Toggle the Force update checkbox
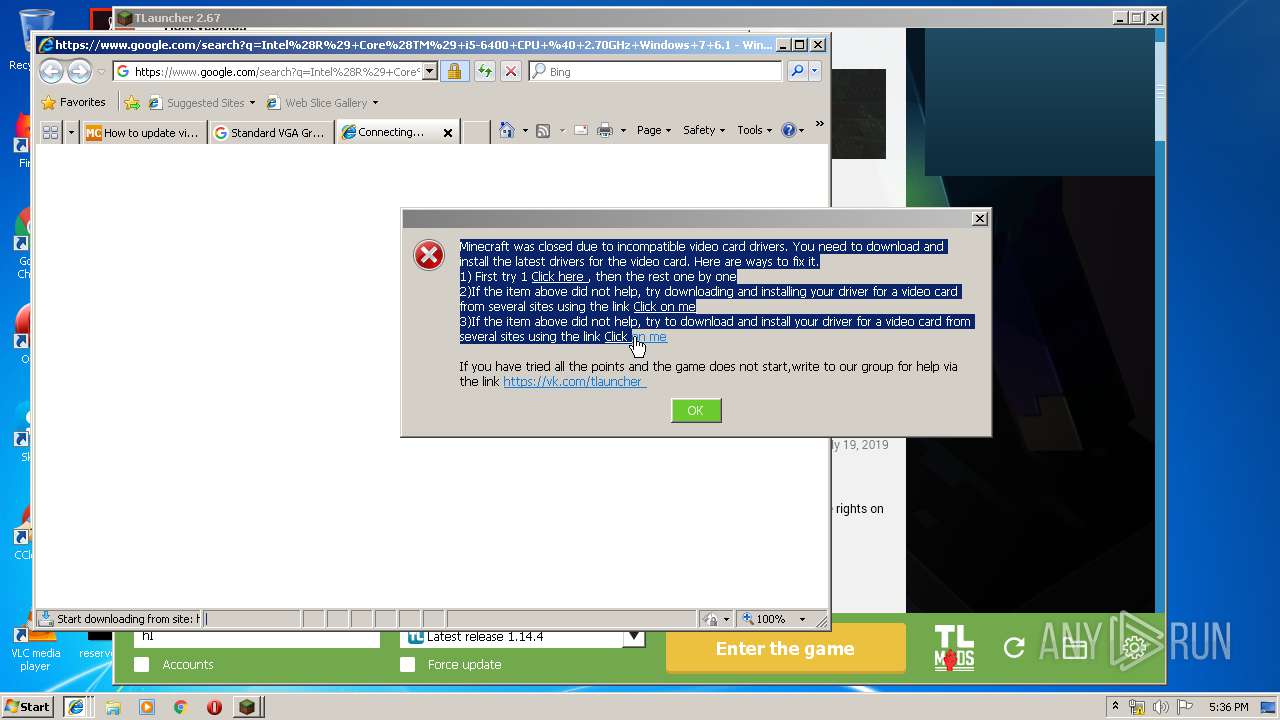The image size is (1280, 720). pos(407,664)
